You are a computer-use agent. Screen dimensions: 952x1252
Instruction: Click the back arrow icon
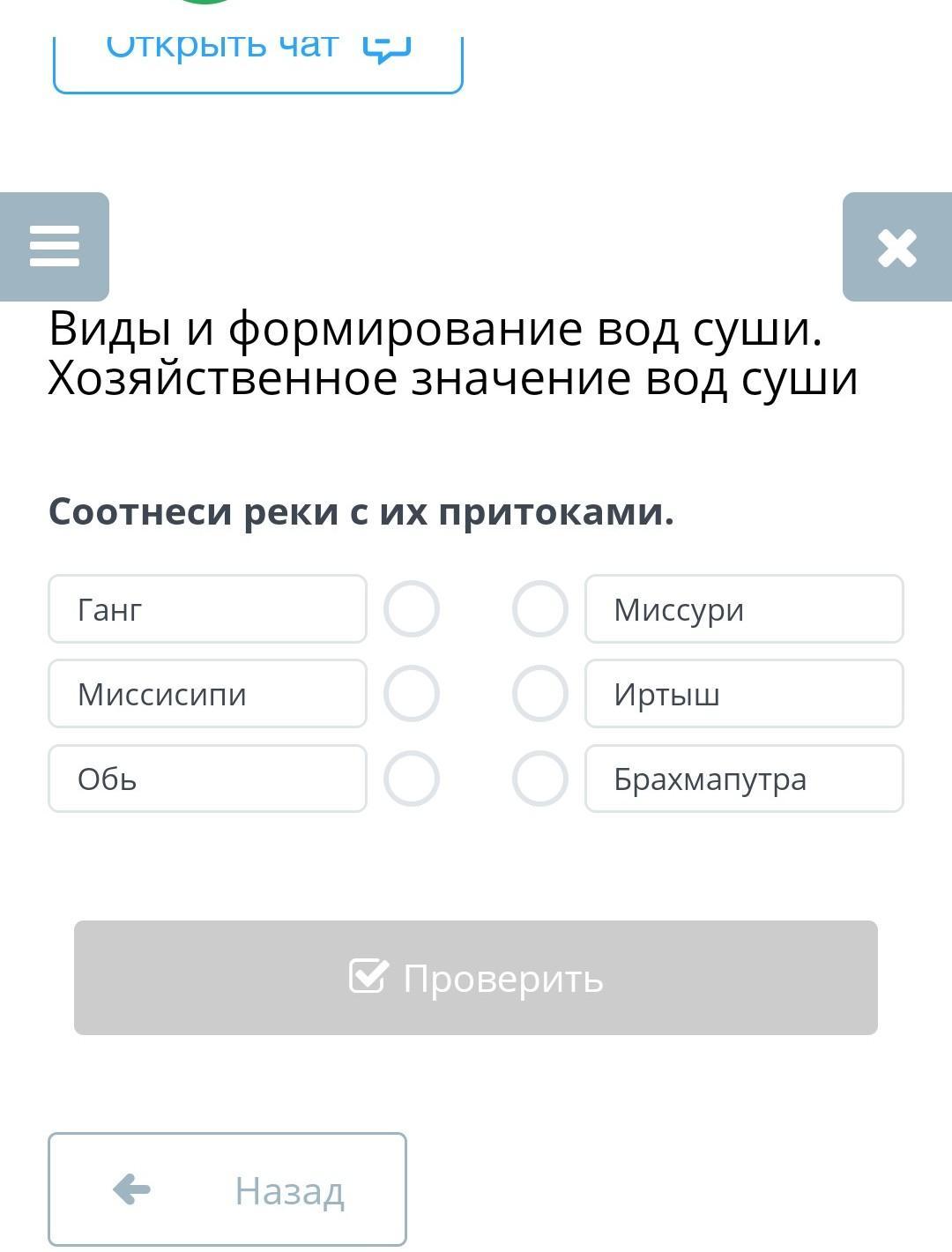(x=132, y=1189)
